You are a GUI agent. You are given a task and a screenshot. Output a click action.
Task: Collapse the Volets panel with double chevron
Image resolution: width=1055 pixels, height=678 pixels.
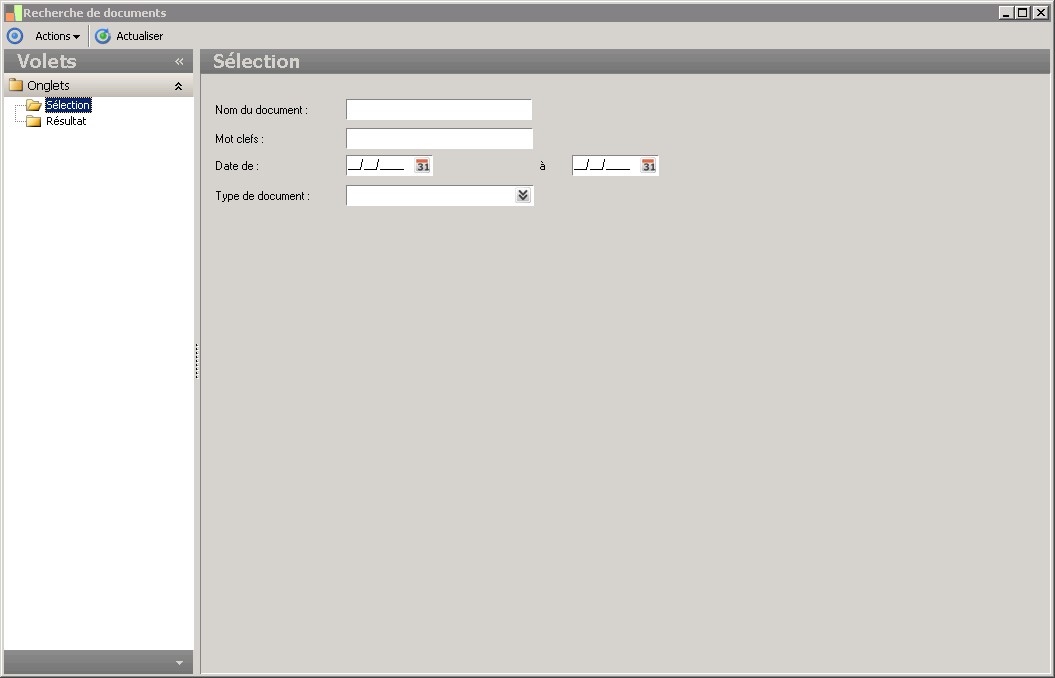tap(179, 62)
